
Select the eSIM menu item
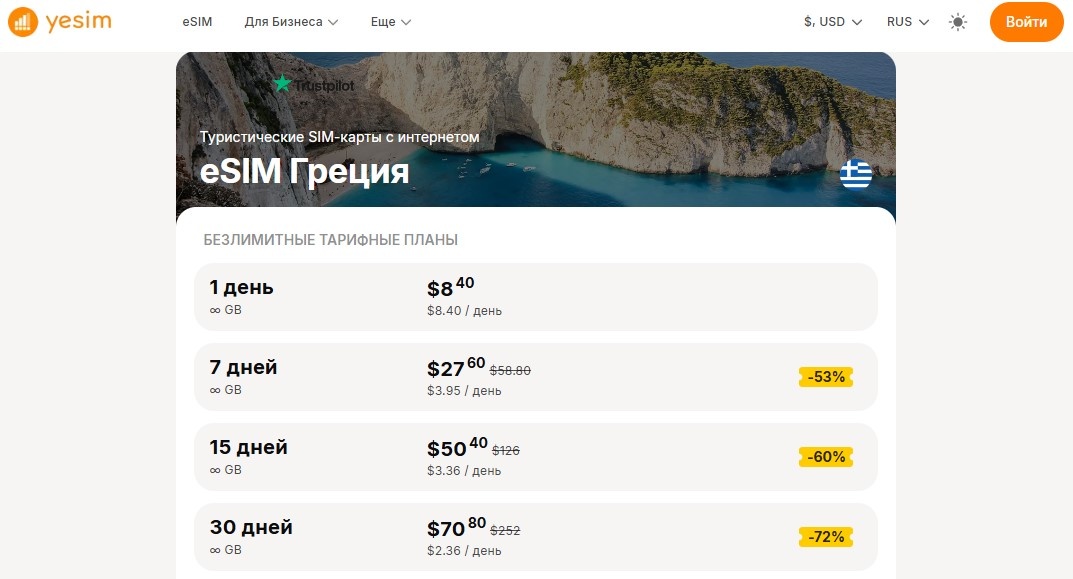click(x=197, y=21)
